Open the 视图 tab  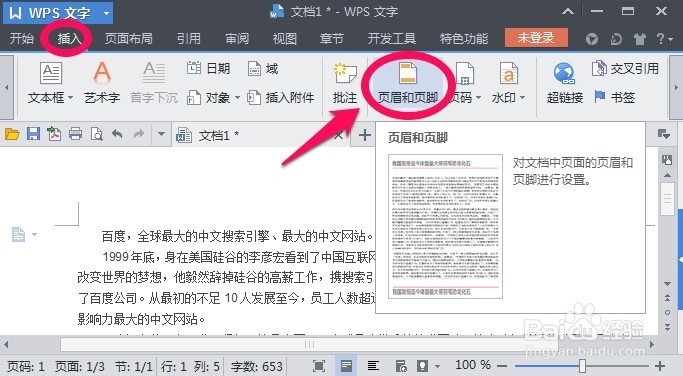coord(284,39)
